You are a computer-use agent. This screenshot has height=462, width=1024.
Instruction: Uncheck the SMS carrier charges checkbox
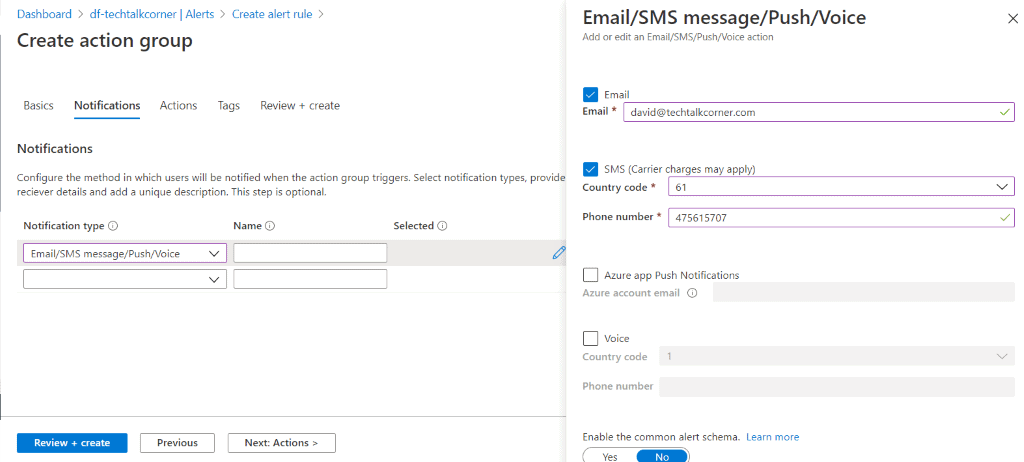point(590,169)
